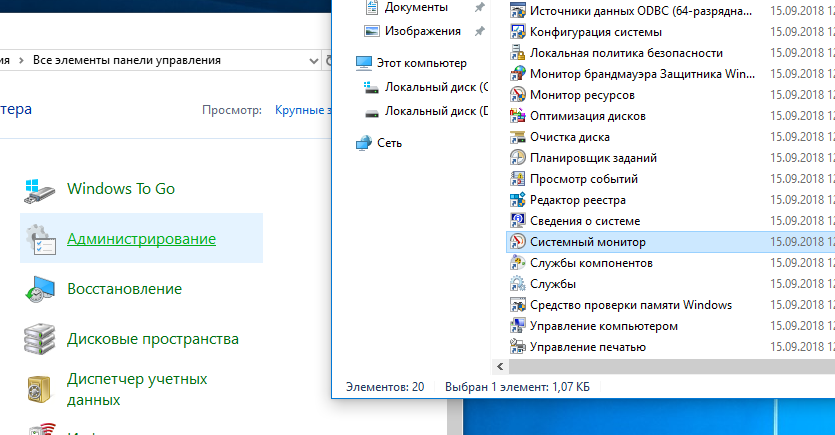Click the Очистка диска icon
Viewport: 835px width, 435px height.
coord(518,137)
